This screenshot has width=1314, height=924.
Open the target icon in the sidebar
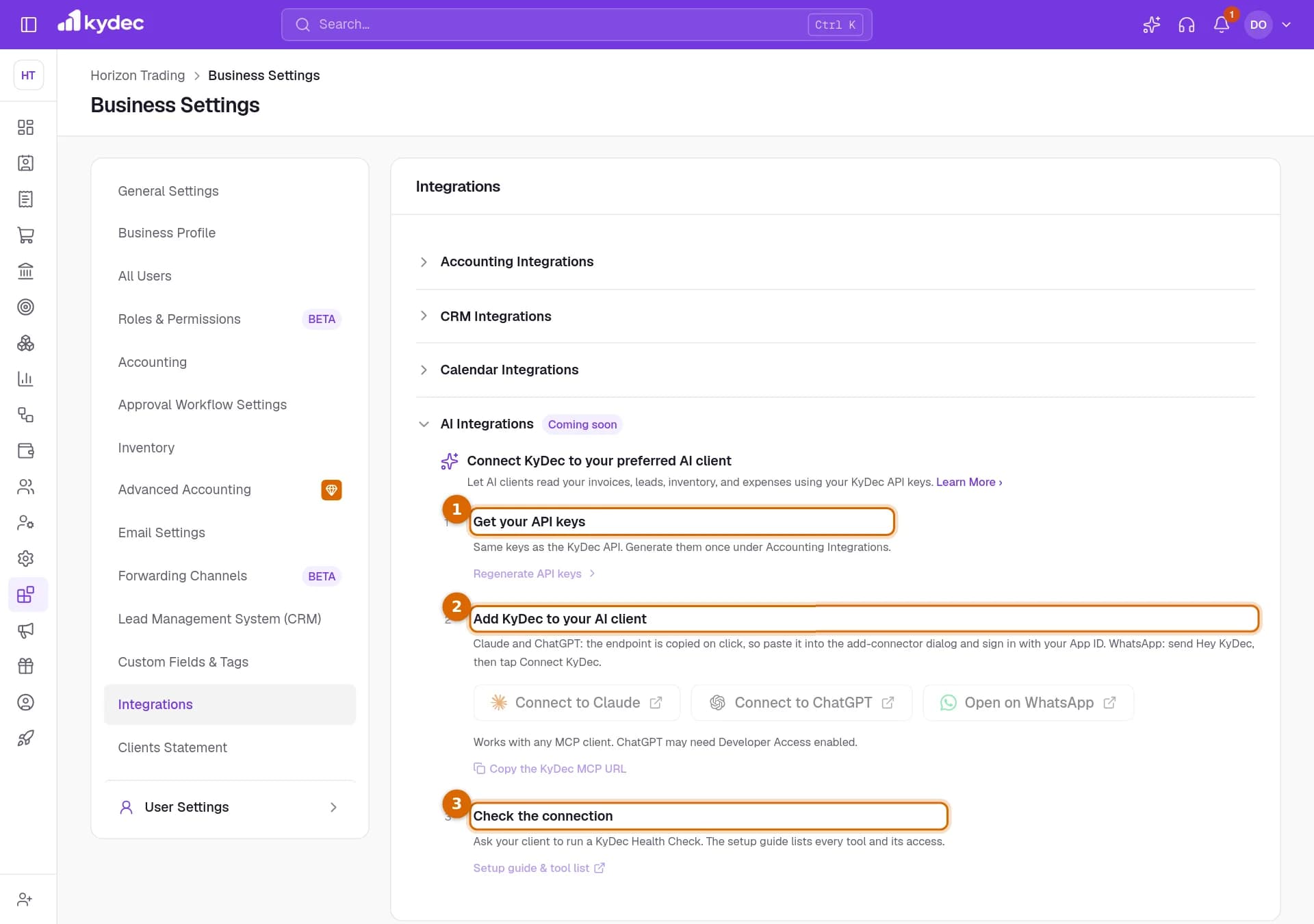[x=25, y=307]
